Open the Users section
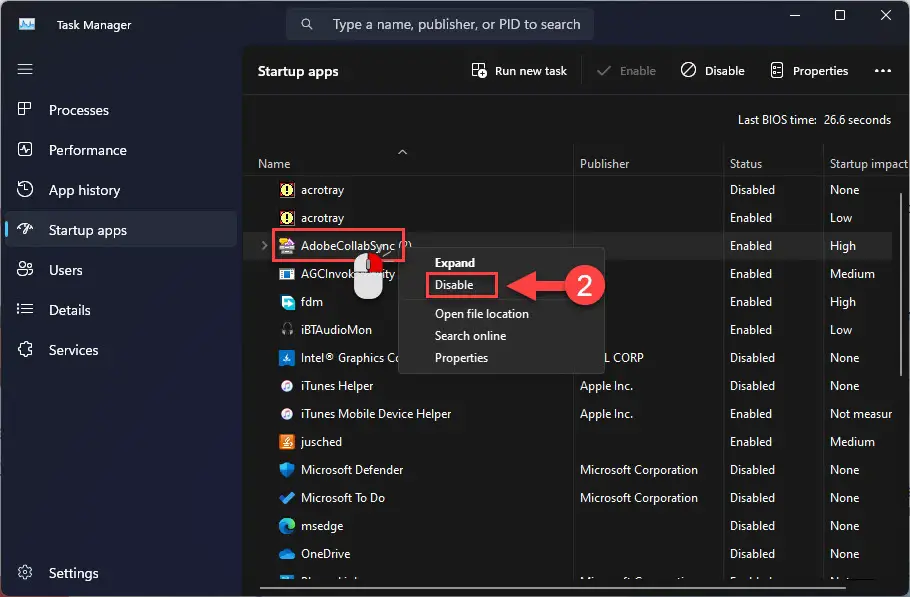 point(66,270)
